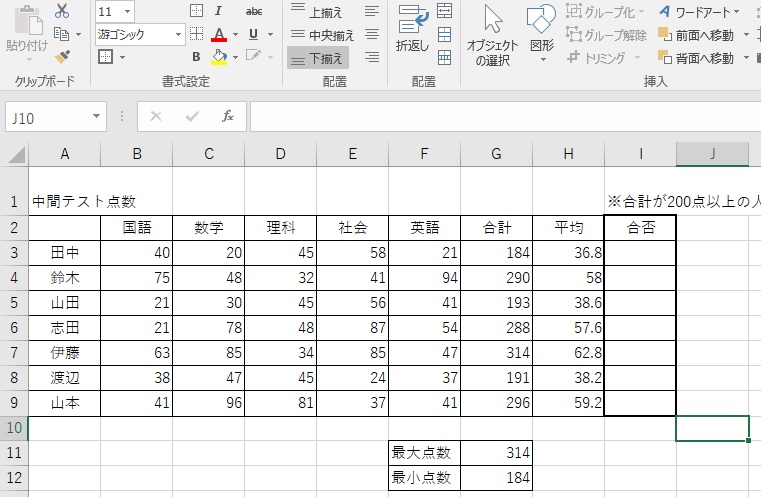Open the 前面へ移動 dropdown arrow
Image resolution: width=761 pixels, height=497 pixels.
(746, 35)
